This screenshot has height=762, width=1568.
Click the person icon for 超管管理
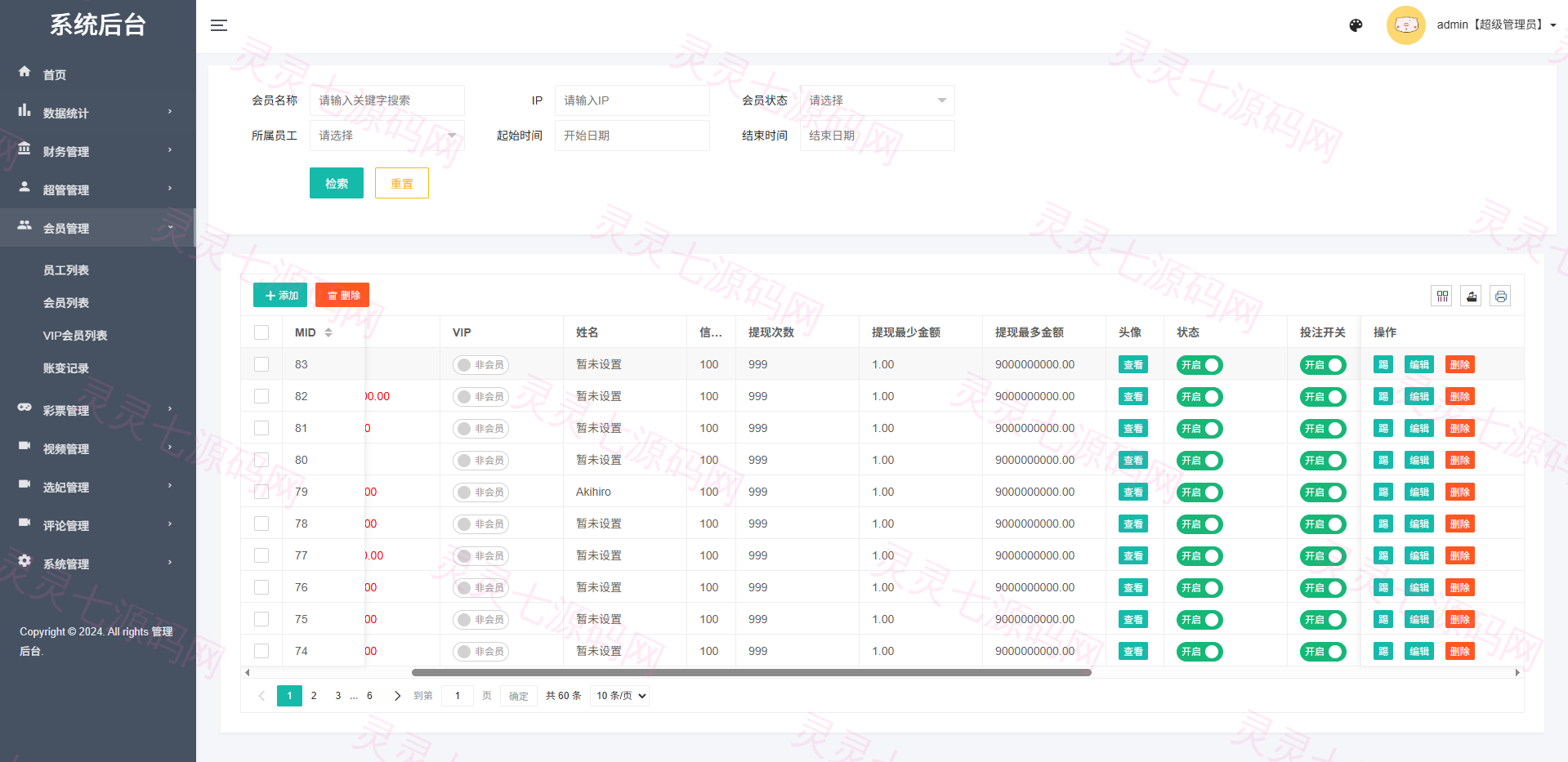tap(25, 187)
